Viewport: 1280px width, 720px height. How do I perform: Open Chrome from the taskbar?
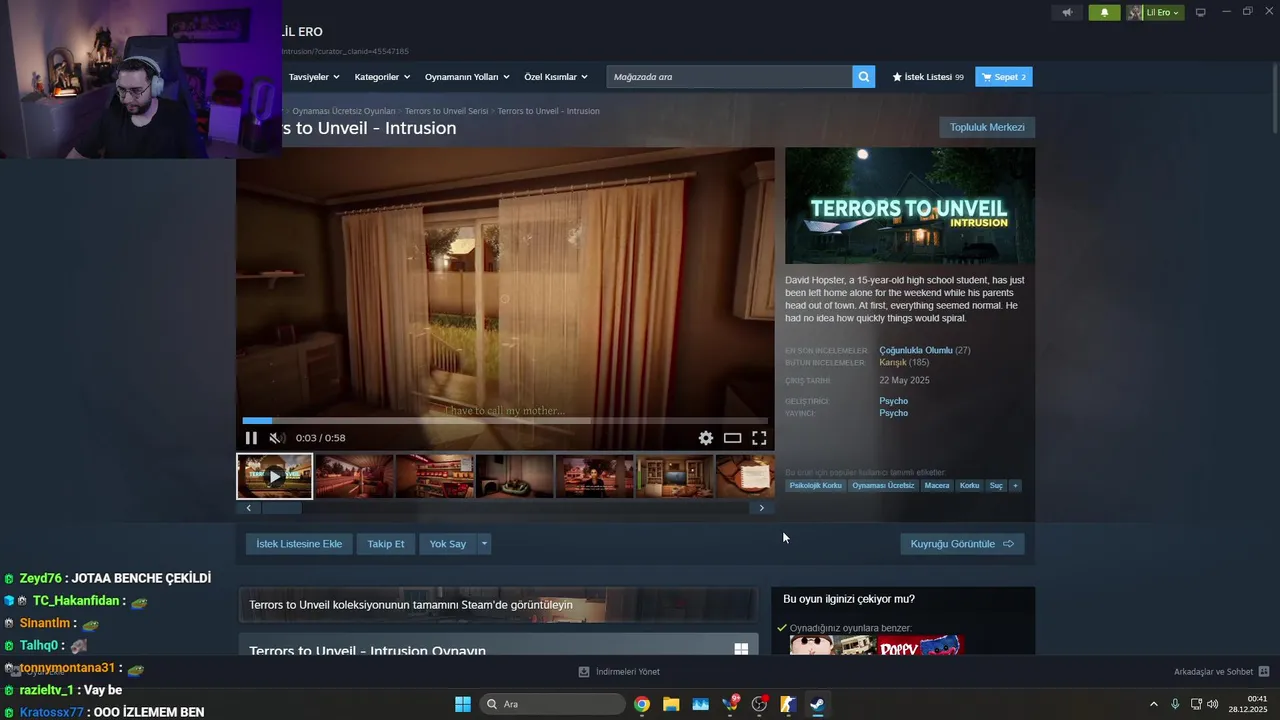point(642,704)
